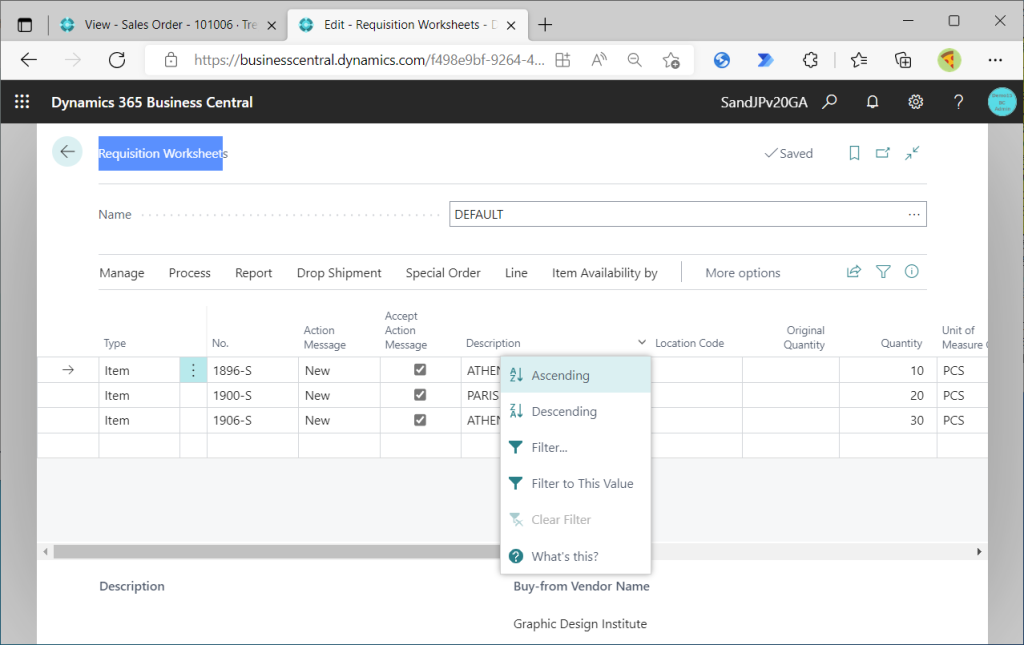Click the scroll left arrow of the grid
Screen dimensions: 1024x645
[45, 552]
